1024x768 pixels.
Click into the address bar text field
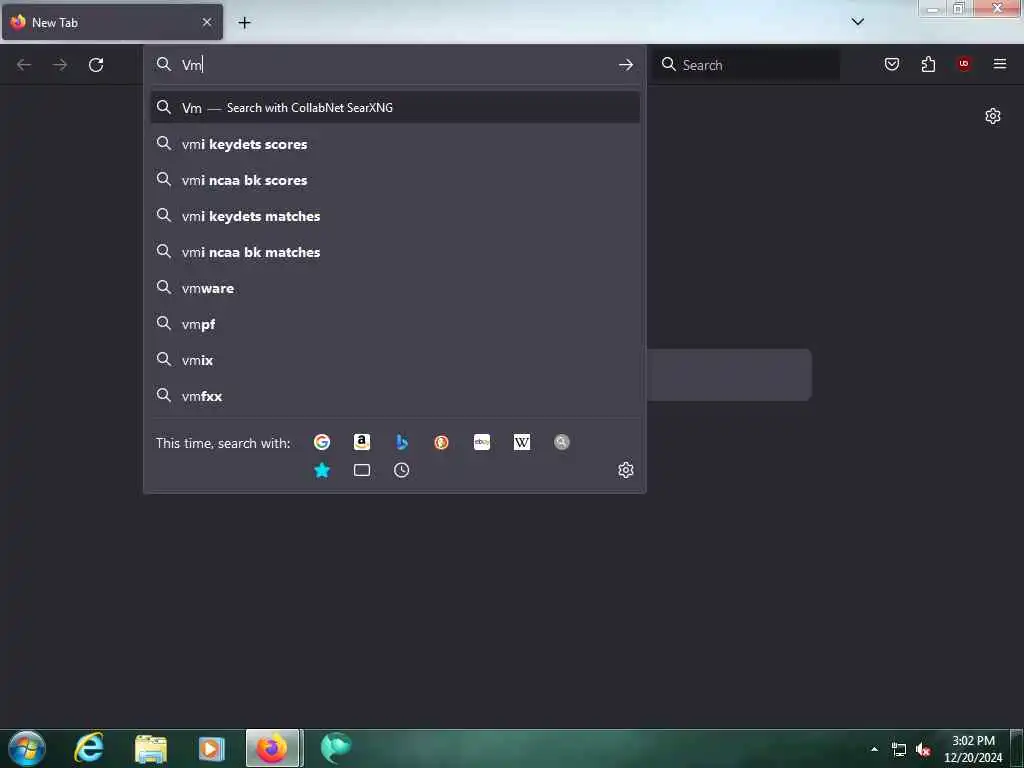pos(395,65)
